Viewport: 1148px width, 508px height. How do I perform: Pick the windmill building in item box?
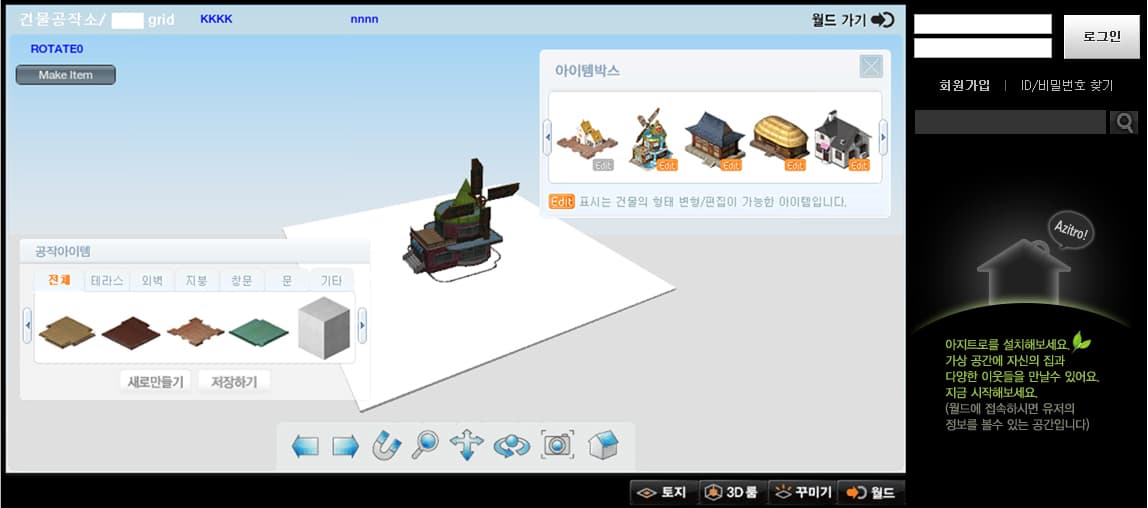click(x=651, y=138)
